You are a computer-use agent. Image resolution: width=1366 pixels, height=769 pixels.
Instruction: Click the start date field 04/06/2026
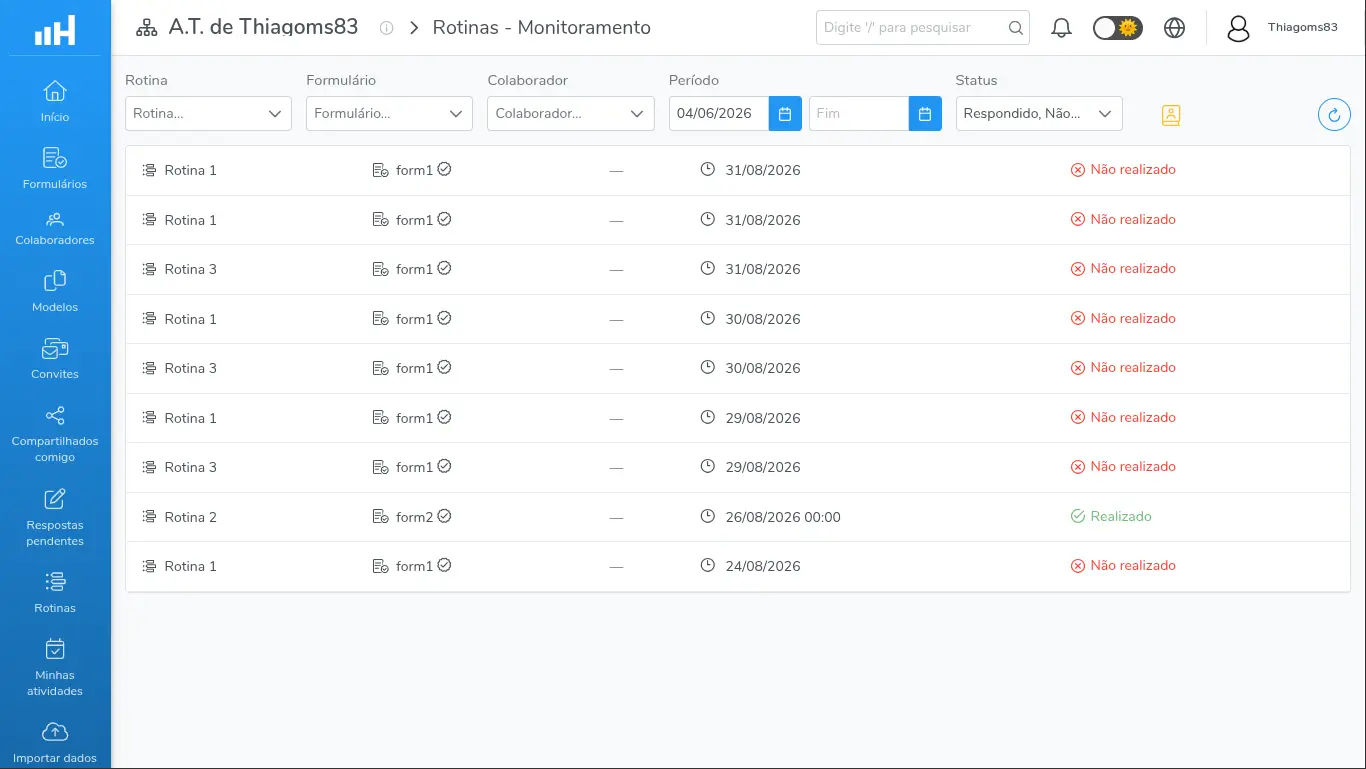click(x=719, y=113)
